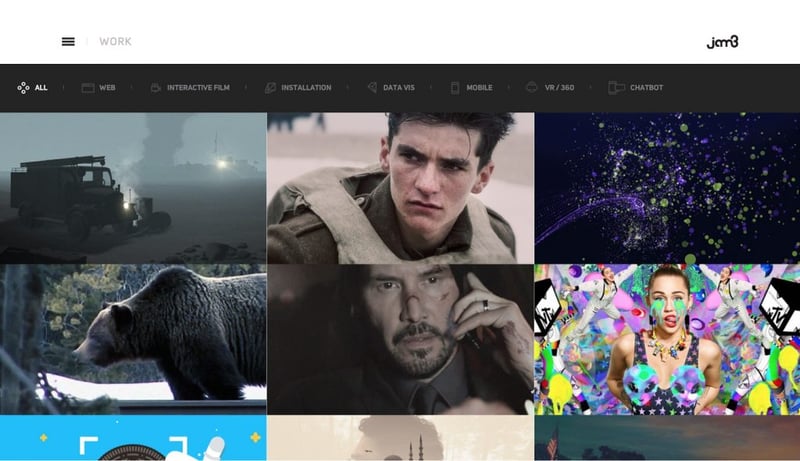Screen dimensions: 800x461
Task: Click the Work page title
Action: click(x=115, y=41)
